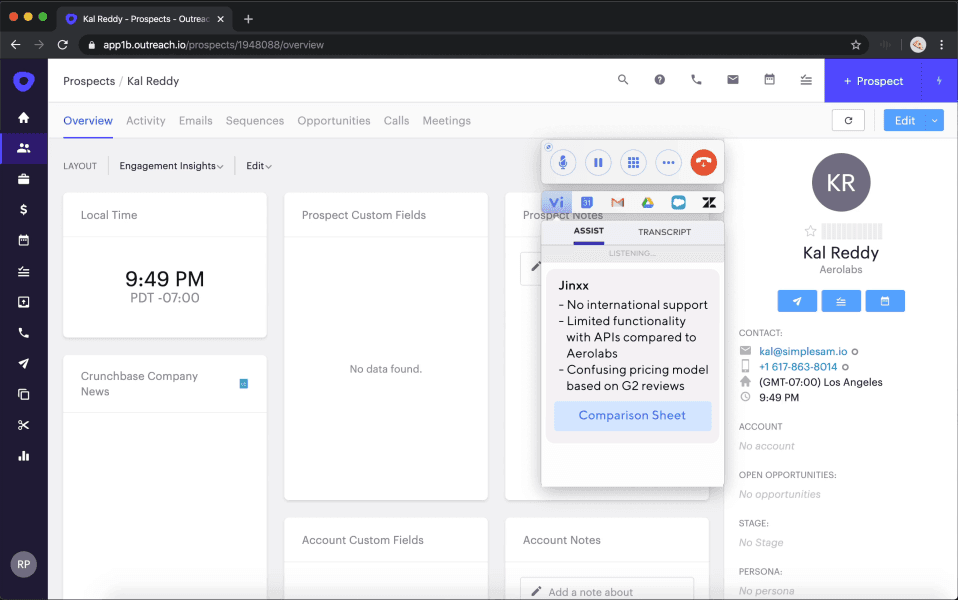Click the Add a note field
This screenshot has width=958, height=600.
pos(606,591)
